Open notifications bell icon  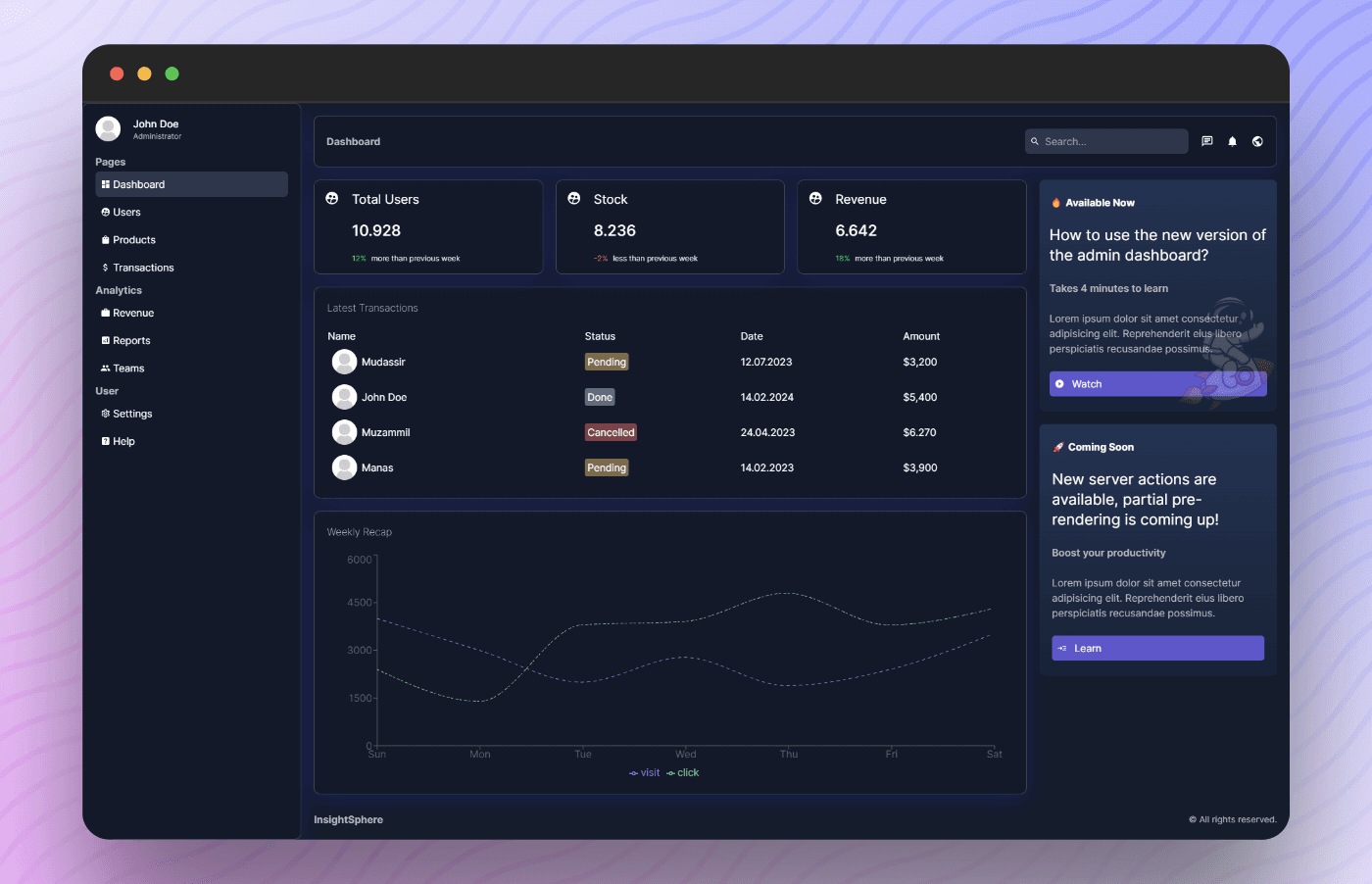click(1232, 141)
